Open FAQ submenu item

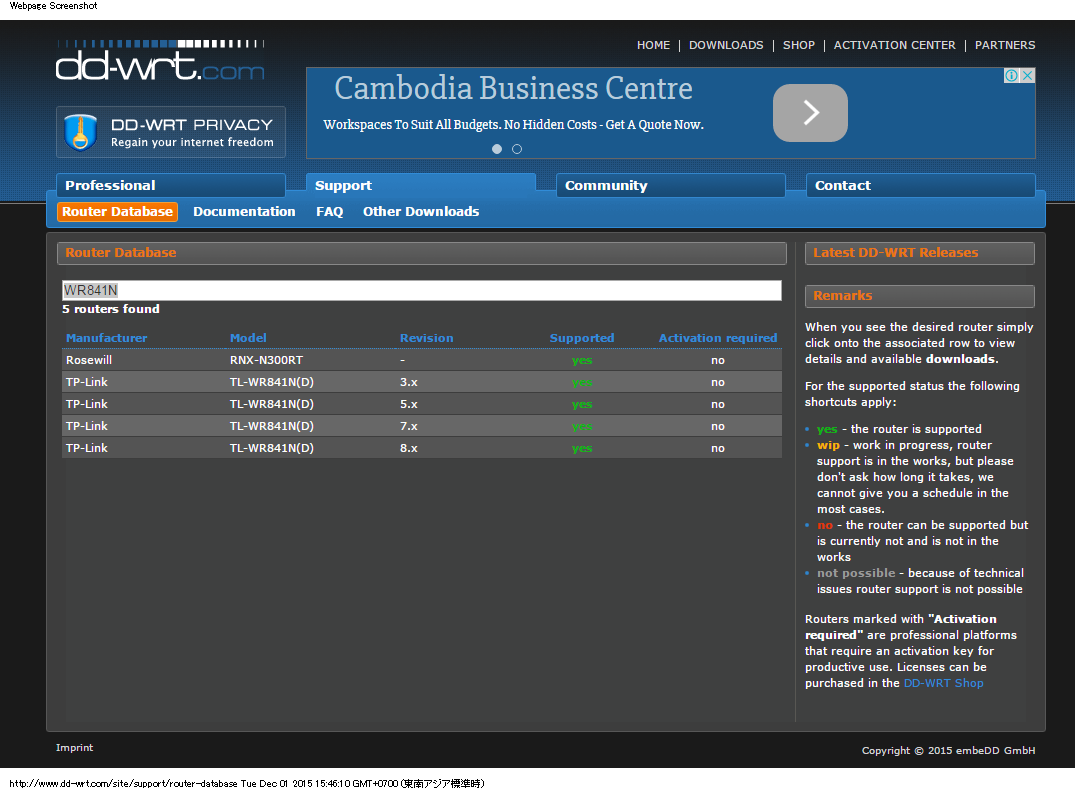(x=329, y=212)
